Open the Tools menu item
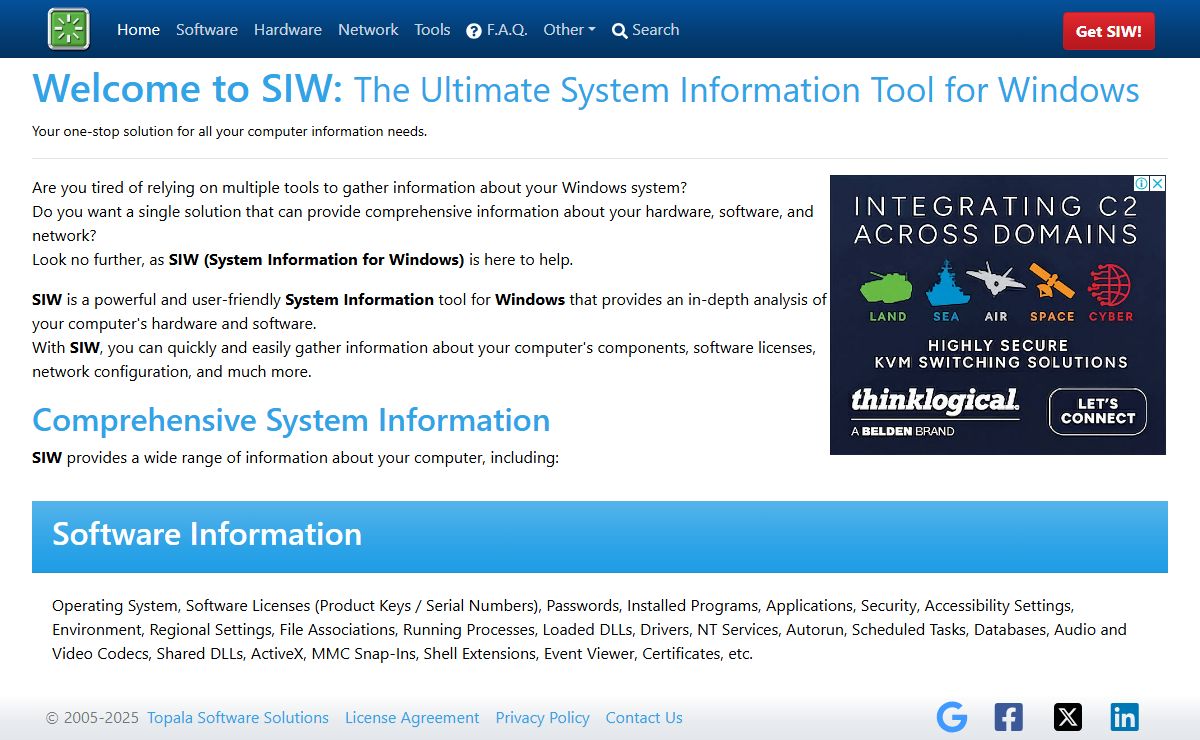This screenshot has width=1200, height=740. coord(432,30)
